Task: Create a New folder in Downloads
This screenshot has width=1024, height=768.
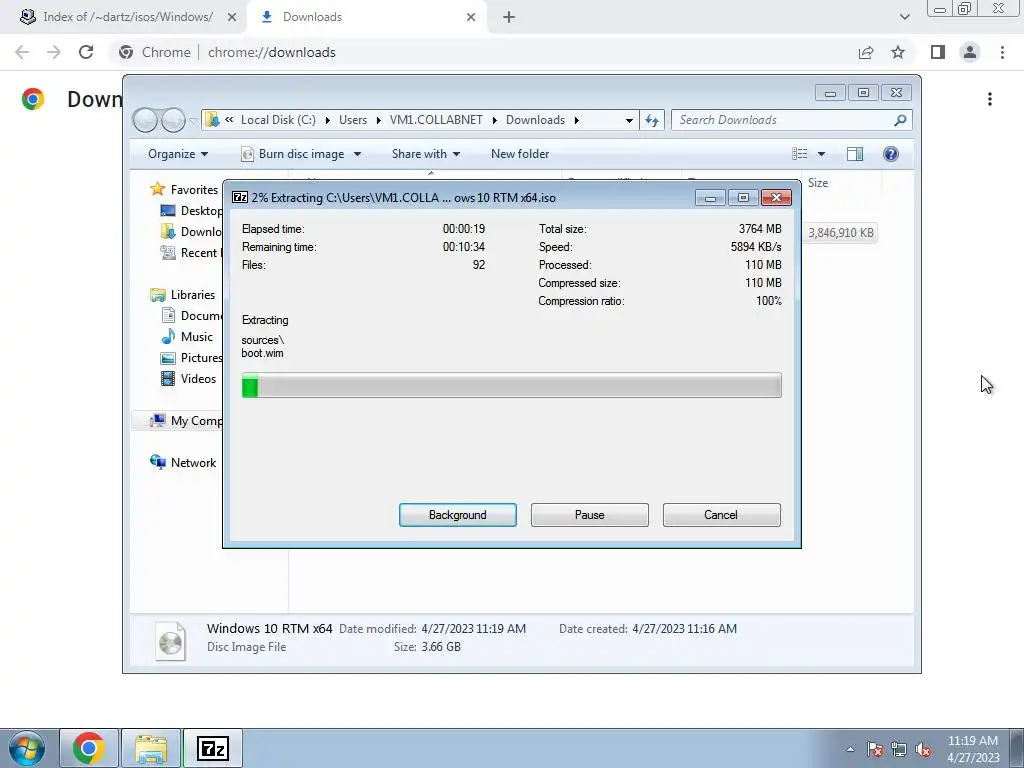Action: tap(520, 154)
